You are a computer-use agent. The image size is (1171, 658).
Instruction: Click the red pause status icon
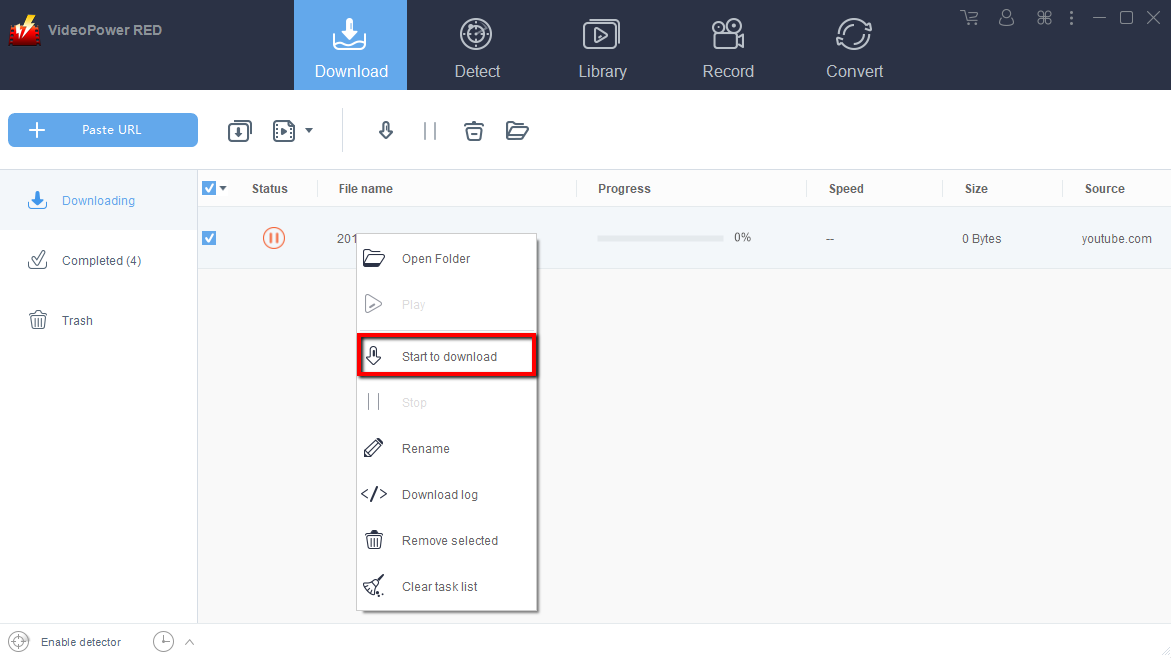[x=274, y=238]
